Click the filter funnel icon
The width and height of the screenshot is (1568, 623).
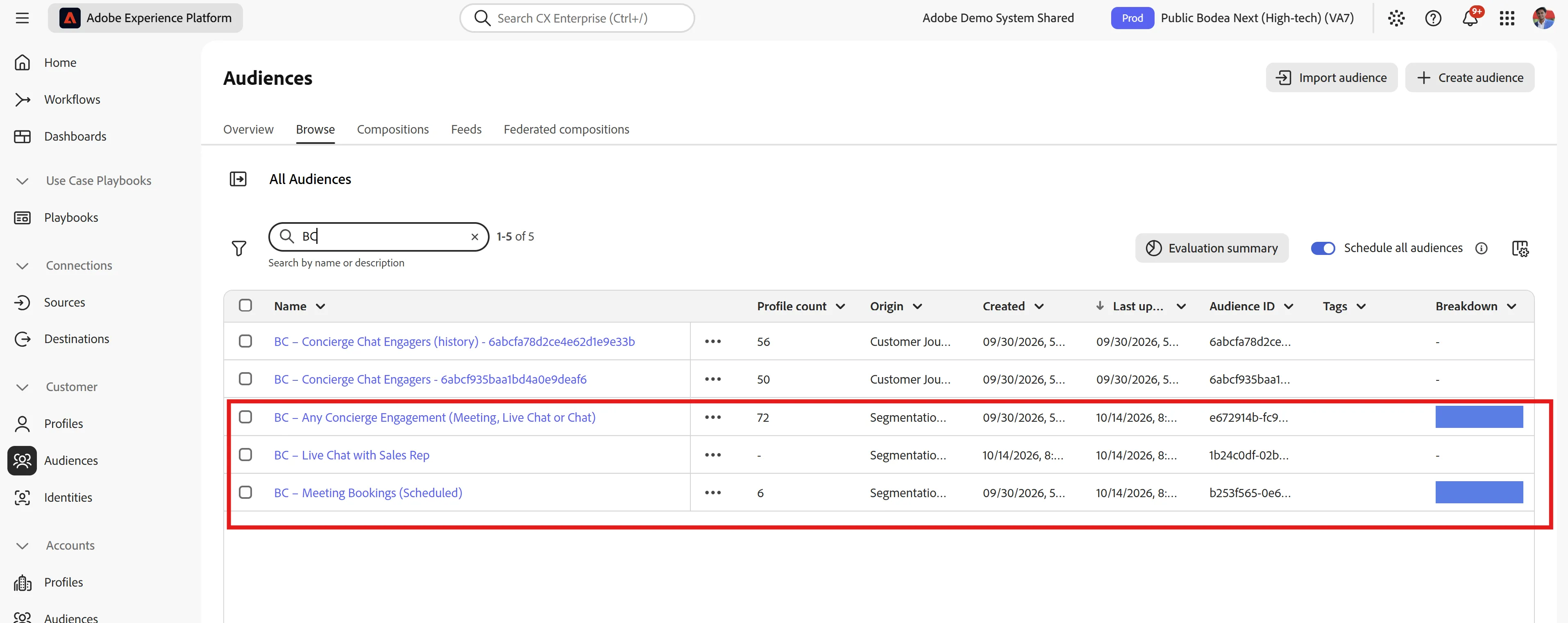click(238, 248)
